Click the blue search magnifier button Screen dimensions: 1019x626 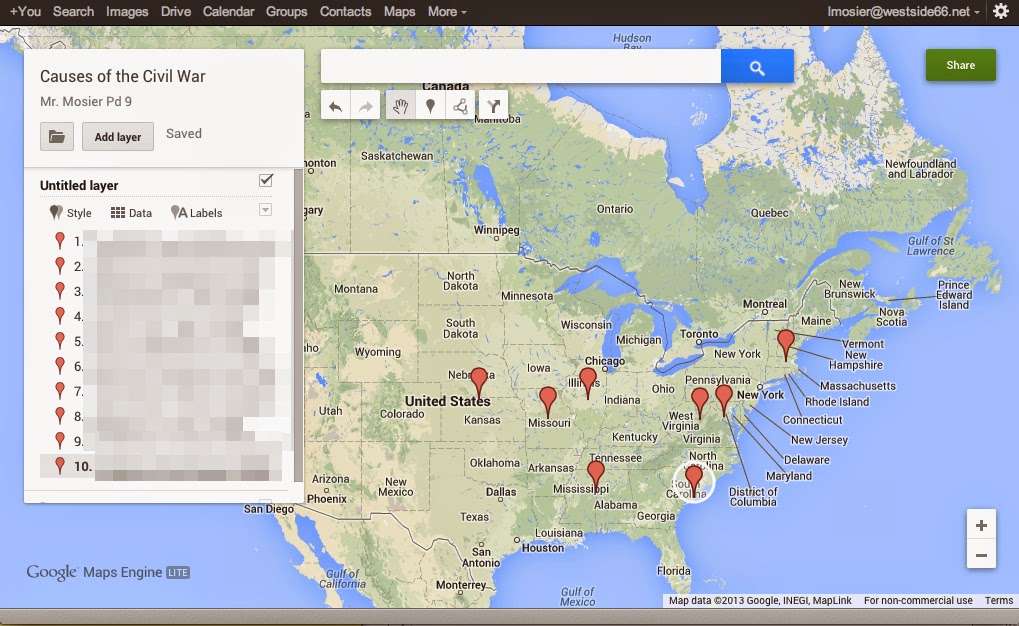757,66
